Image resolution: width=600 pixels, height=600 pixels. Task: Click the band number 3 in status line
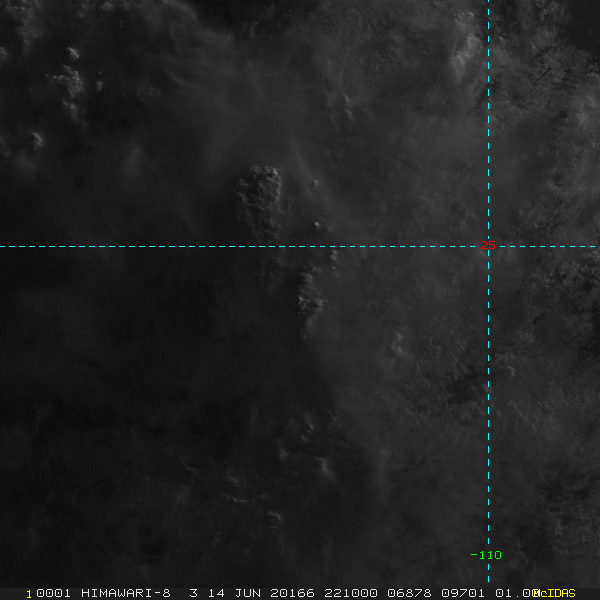(x=194, y=593)
